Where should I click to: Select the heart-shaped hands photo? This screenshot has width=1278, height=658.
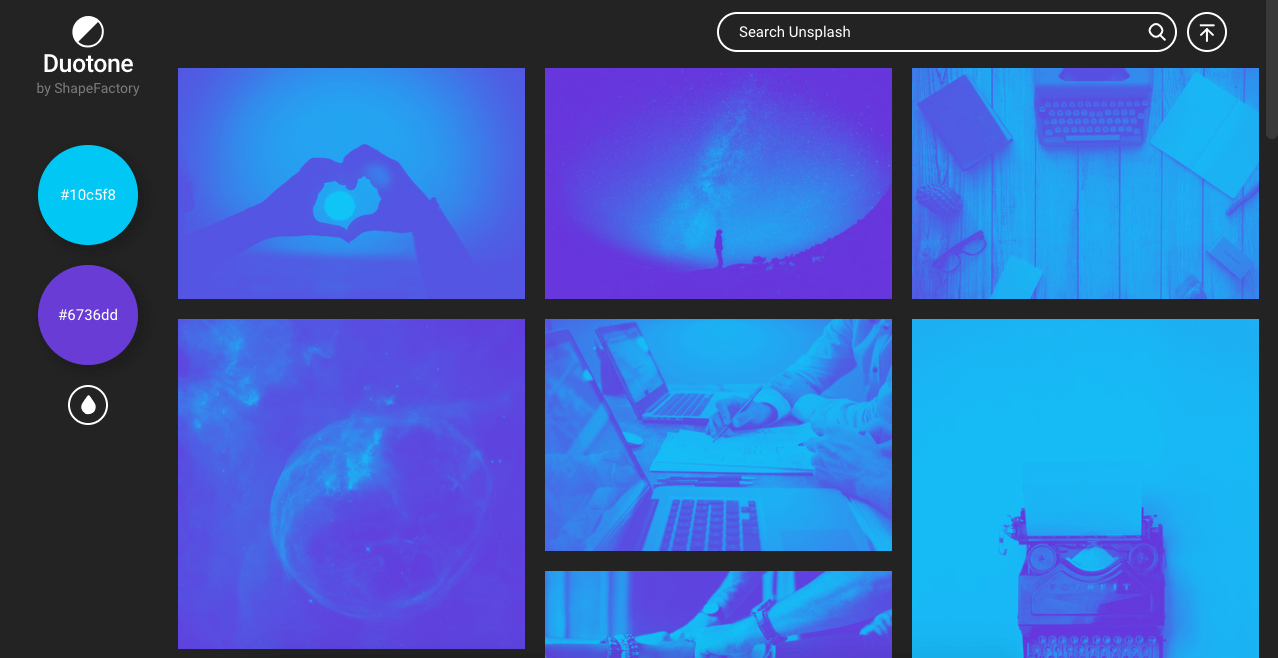click(x=351, y=183)
